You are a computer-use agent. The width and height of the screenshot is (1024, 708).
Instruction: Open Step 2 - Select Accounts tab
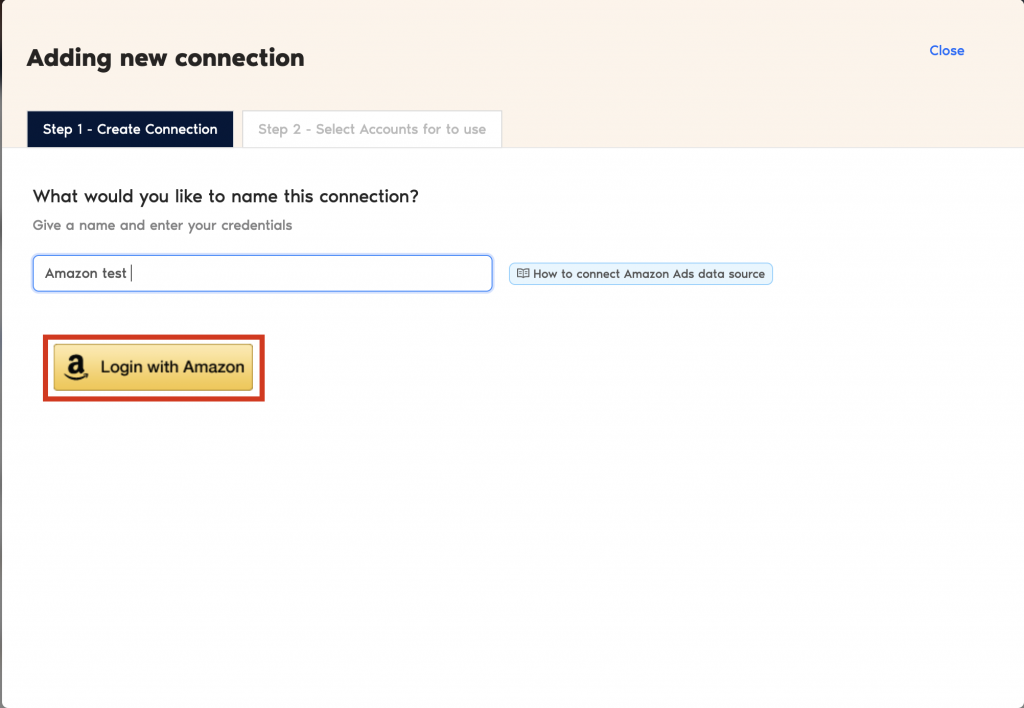click(372, 129)
